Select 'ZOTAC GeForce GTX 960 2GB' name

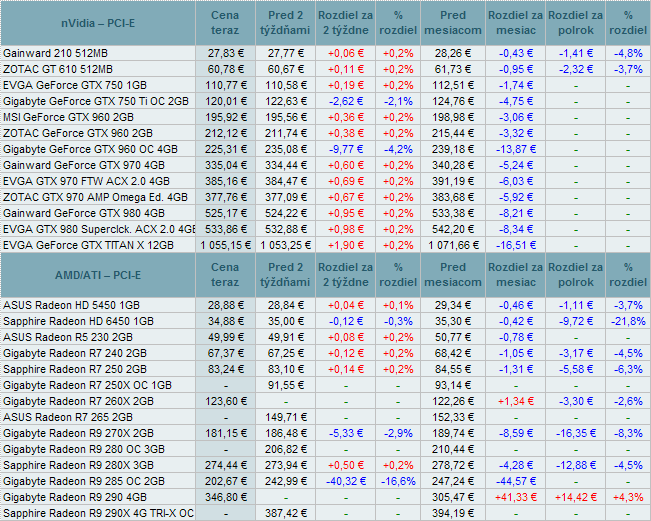click(x=78, y=133)
